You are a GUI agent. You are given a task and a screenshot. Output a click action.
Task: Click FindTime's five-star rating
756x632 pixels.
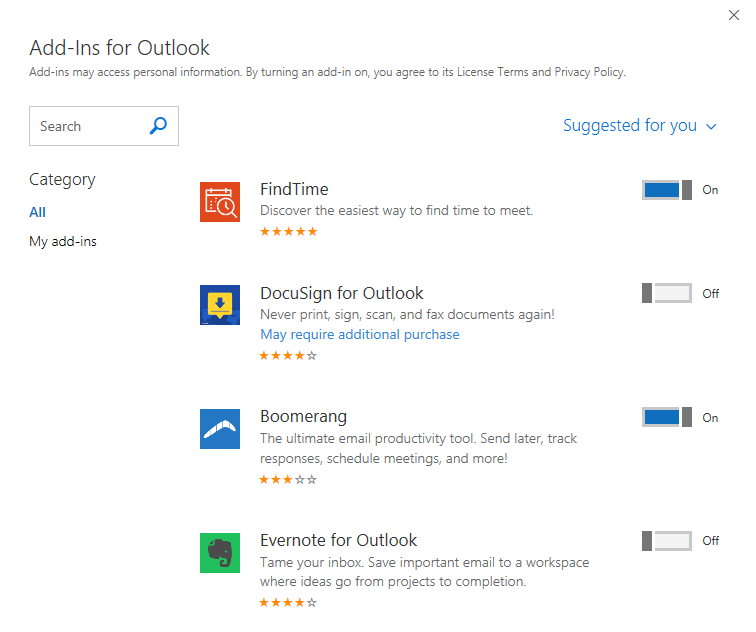click(x=288, y=231)
